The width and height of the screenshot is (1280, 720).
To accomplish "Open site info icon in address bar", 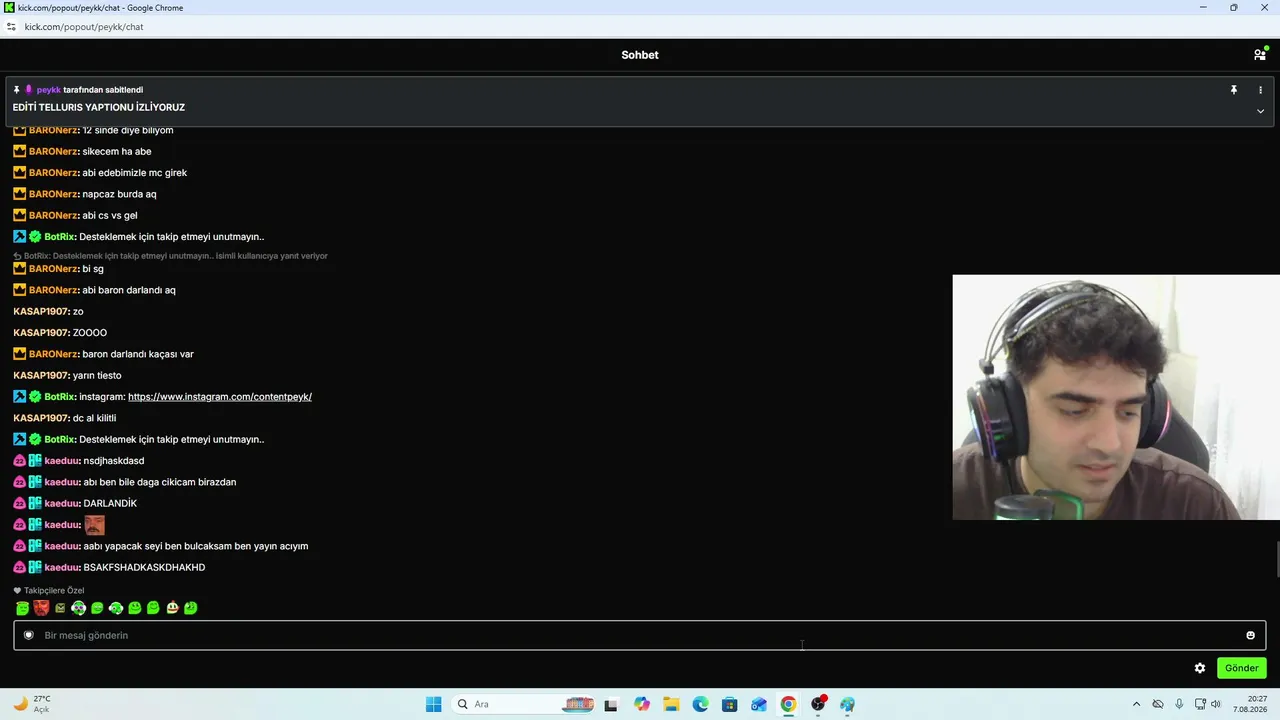I will pyautogui.click(x=11, y=27).
